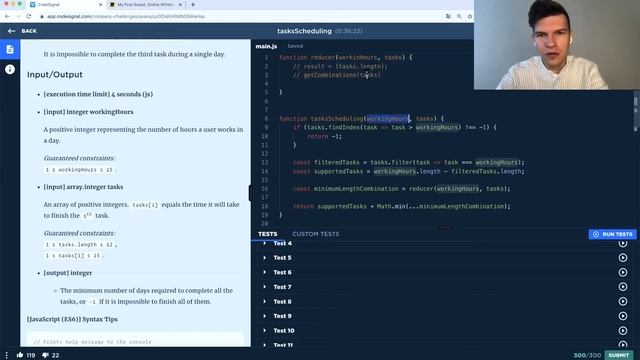Click the zoom magnifier icon in address bar

click(459, 16)
